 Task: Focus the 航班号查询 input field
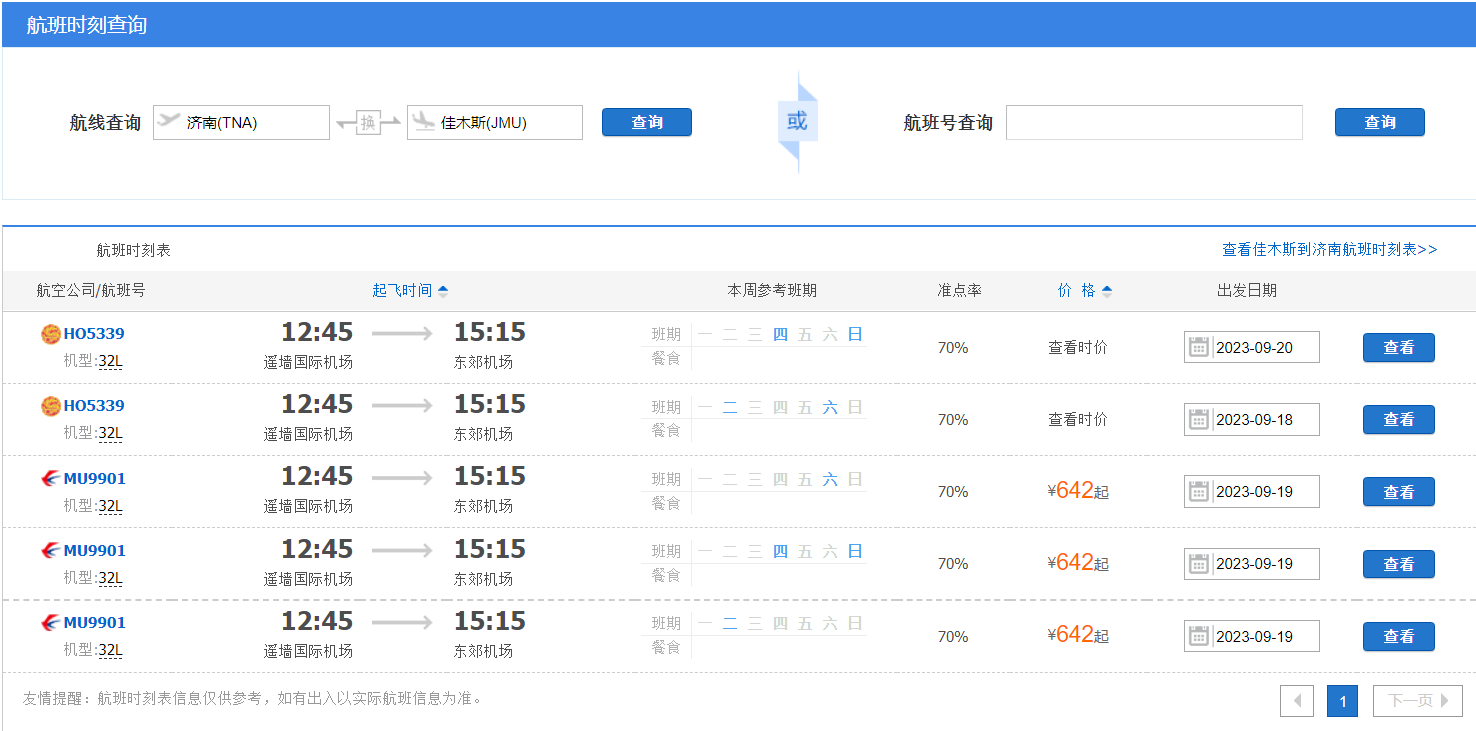[1154, 122]
